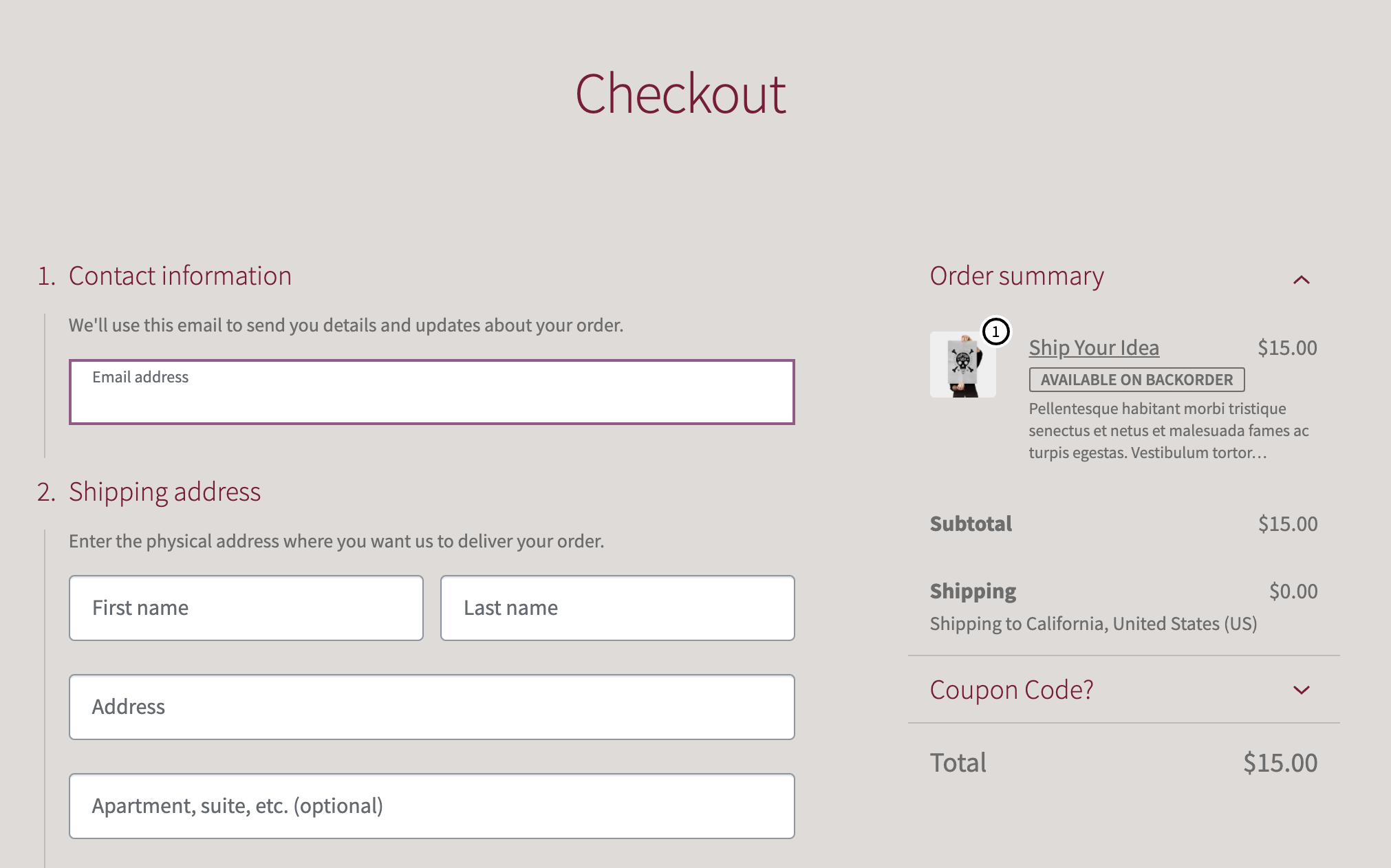Click the Order summary collapse arrow
This screenshot has height=868, width=1391.
[1302, 280]
